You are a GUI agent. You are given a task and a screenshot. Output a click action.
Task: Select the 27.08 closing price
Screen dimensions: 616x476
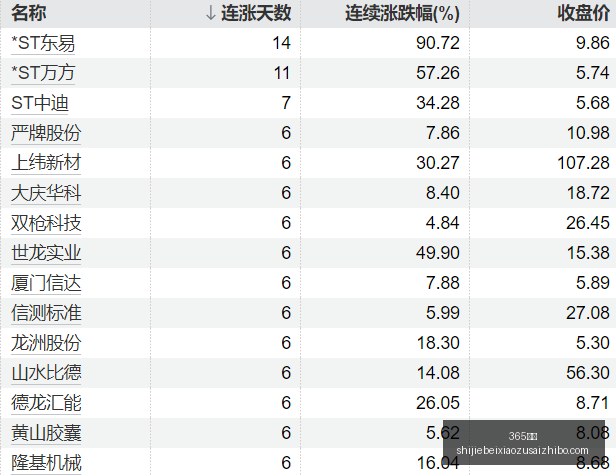[x=588, y=313]
